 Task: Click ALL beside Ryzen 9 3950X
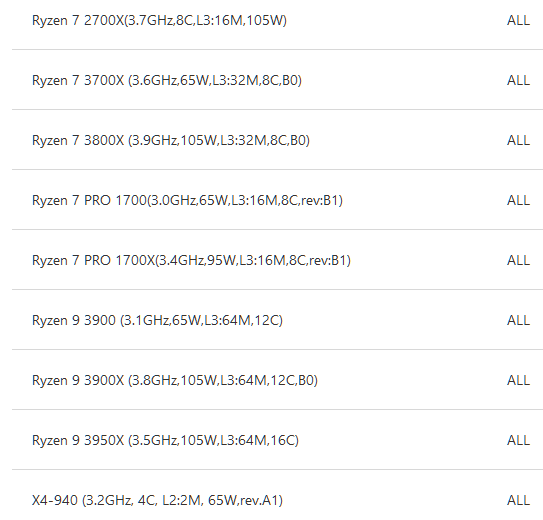point(518,440)
